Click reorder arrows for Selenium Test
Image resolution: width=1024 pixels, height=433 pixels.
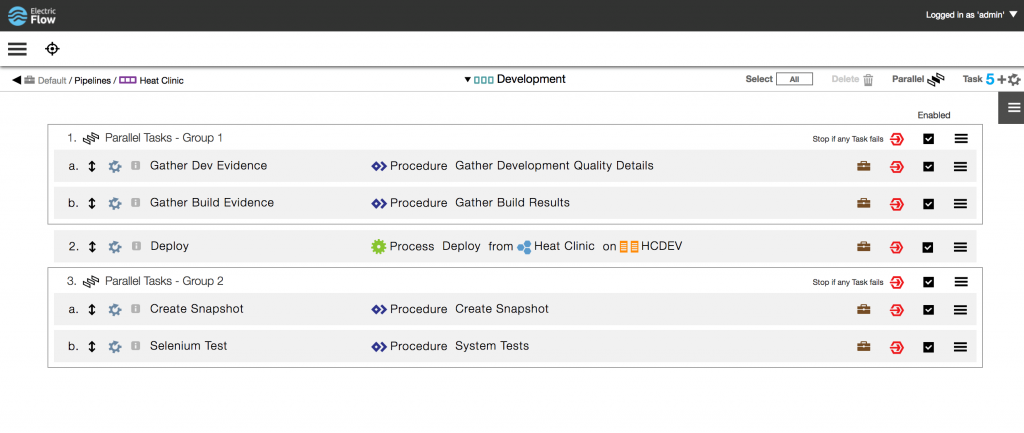click(x=92, y=347)
